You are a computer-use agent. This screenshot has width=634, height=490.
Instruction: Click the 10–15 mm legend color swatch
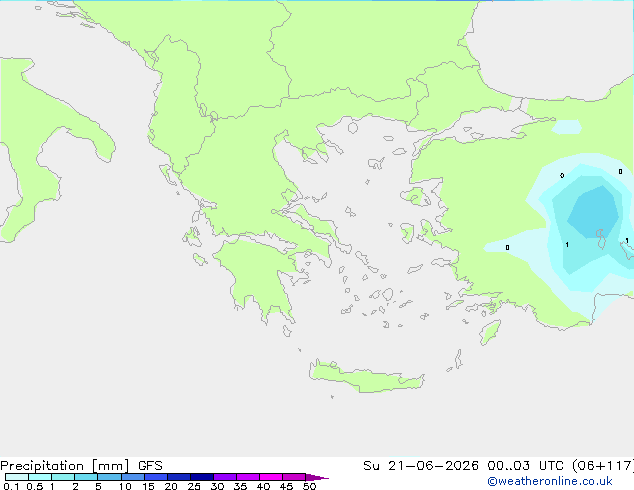[x=133, y=477]
